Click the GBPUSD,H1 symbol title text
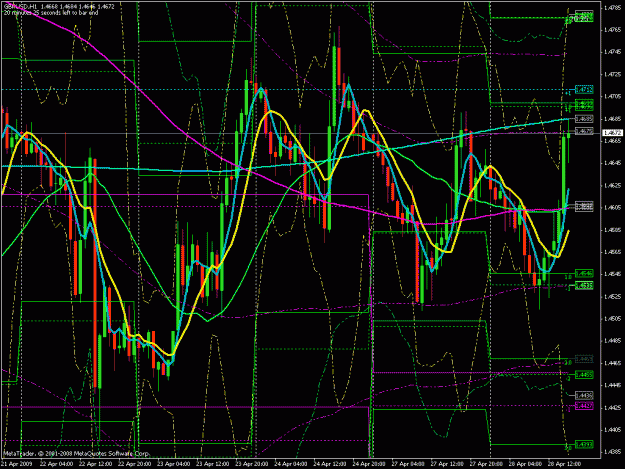 (21, 7)
